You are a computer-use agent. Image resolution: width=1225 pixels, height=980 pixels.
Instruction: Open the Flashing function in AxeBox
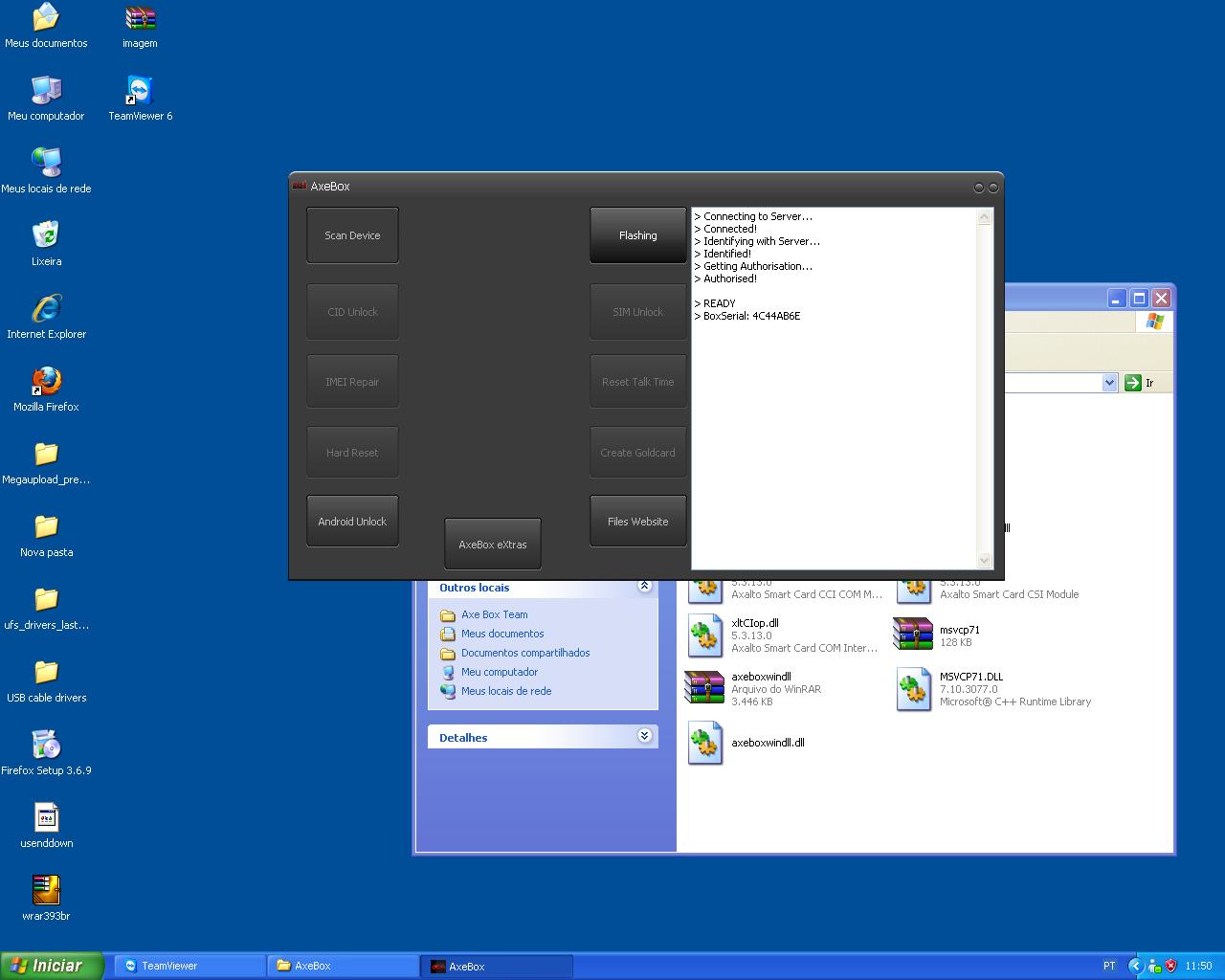pos(637,235)
